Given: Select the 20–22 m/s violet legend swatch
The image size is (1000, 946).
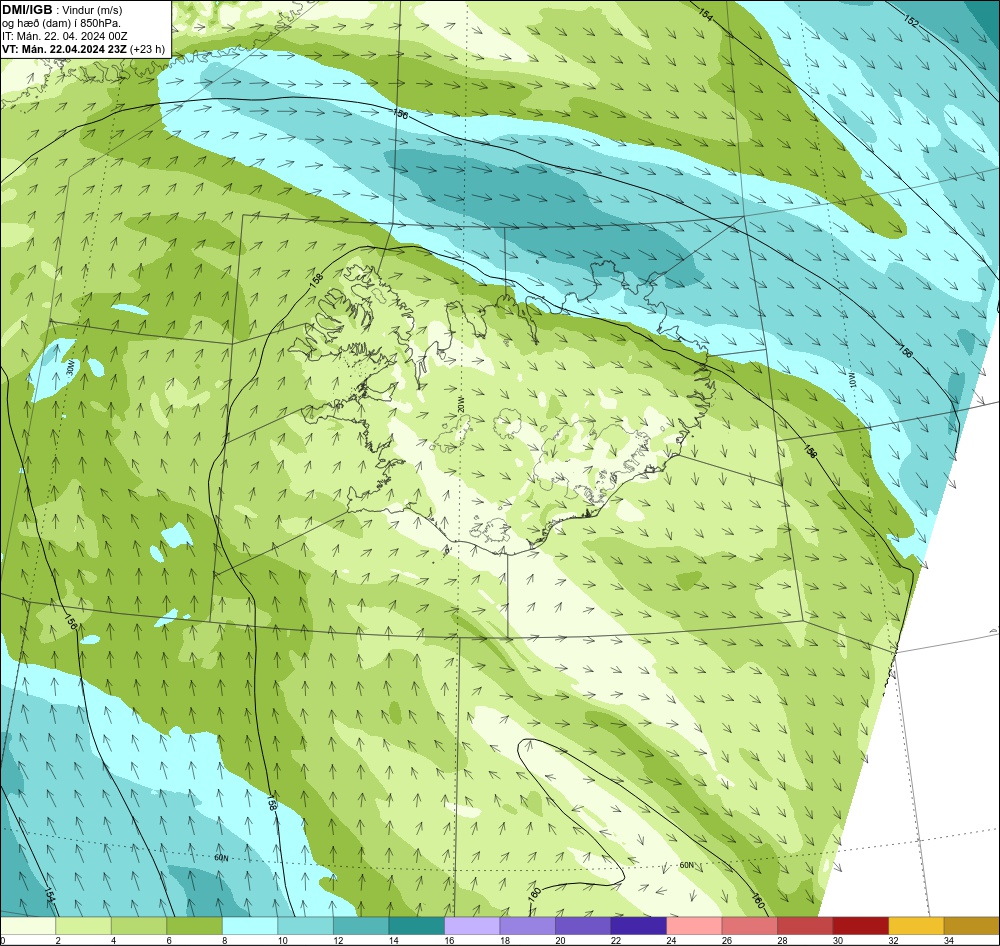Looking at the screenshot, I should (583, 926).
